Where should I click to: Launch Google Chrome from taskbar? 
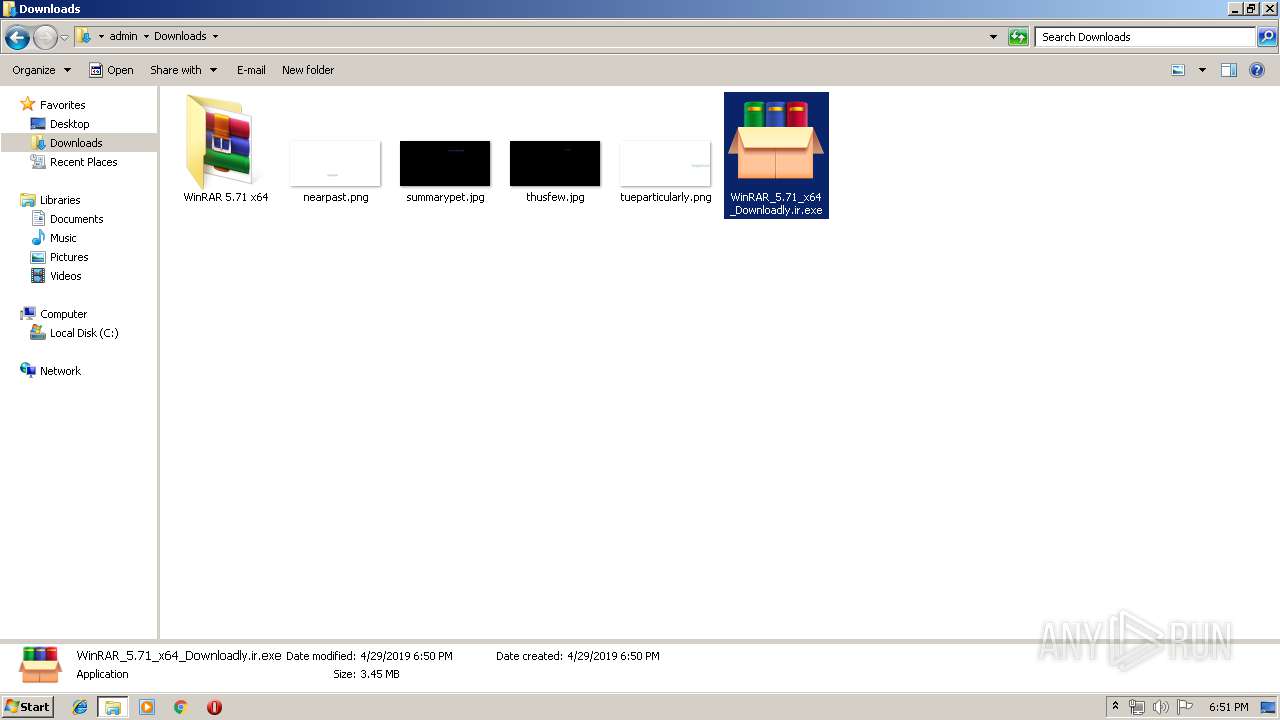coord(180,707)
